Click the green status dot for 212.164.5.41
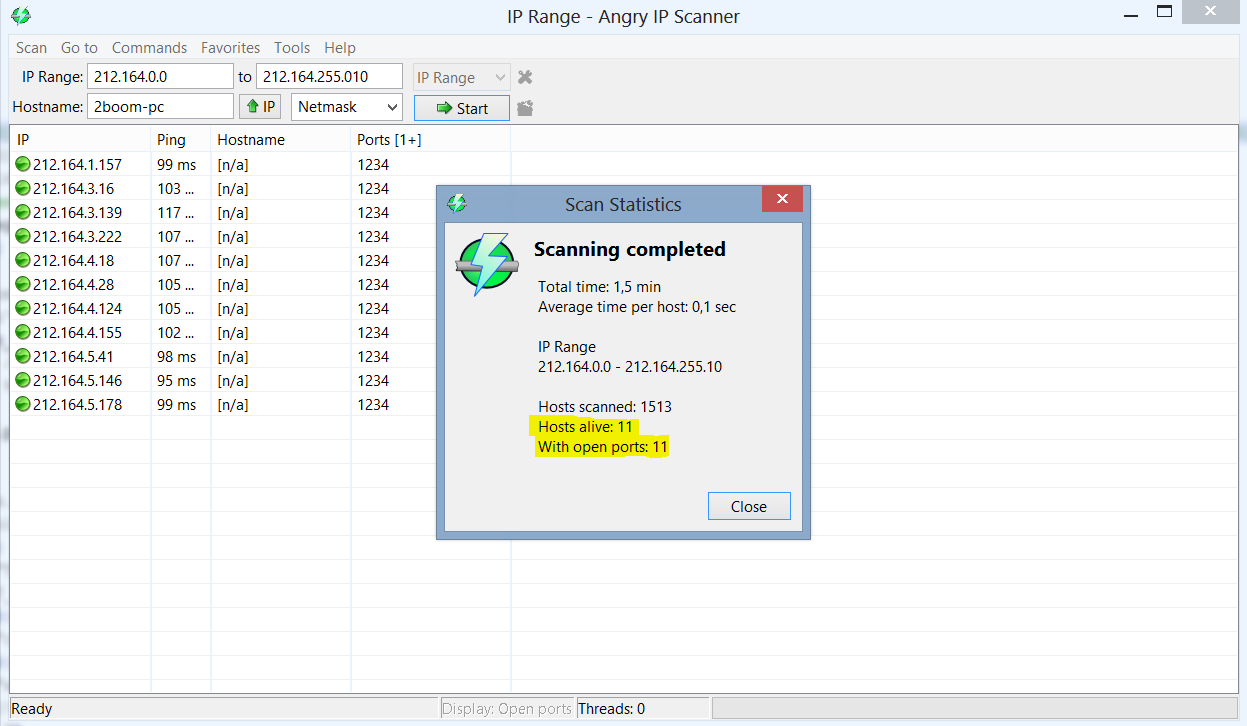1247x726 pixels. click(23, 356)
